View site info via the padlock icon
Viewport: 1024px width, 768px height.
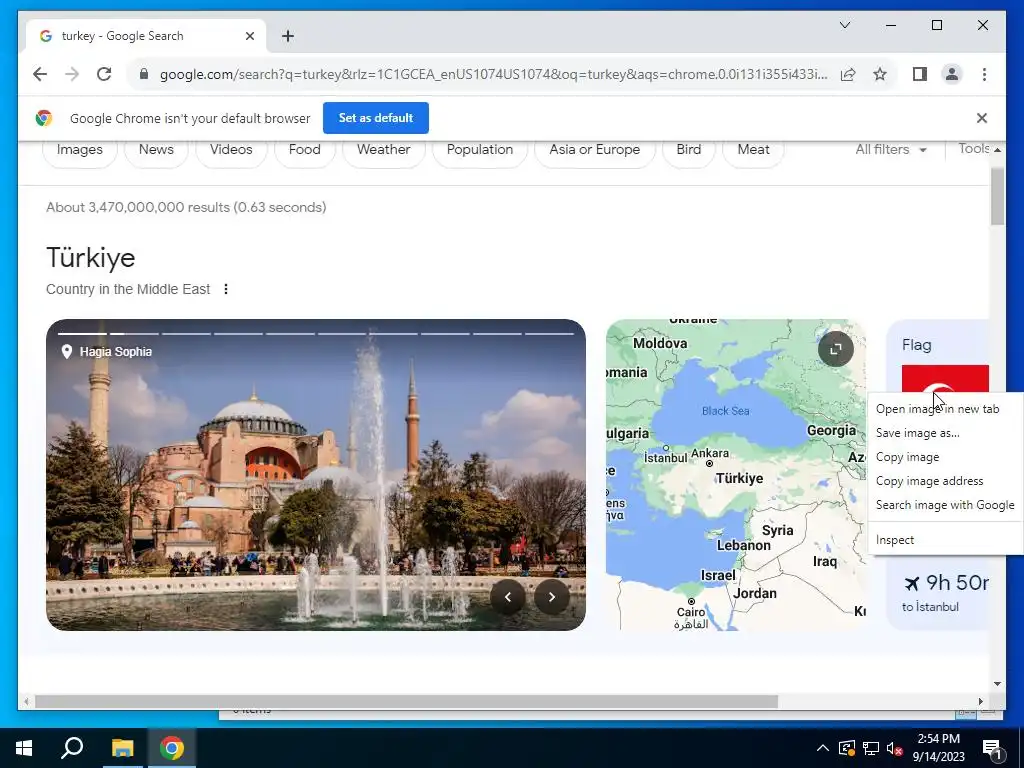click(144, 74)
